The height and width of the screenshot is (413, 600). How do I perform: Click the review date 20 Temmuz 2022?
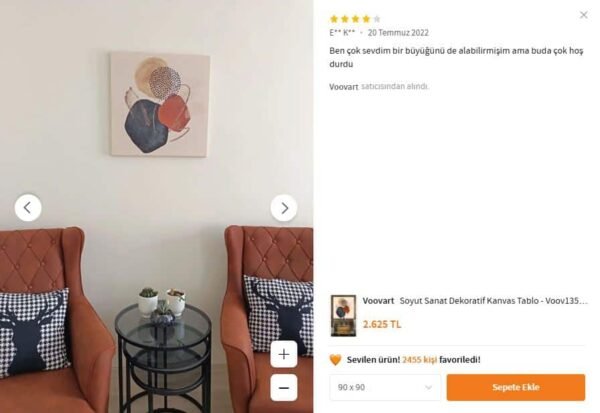tap(398, 33)
